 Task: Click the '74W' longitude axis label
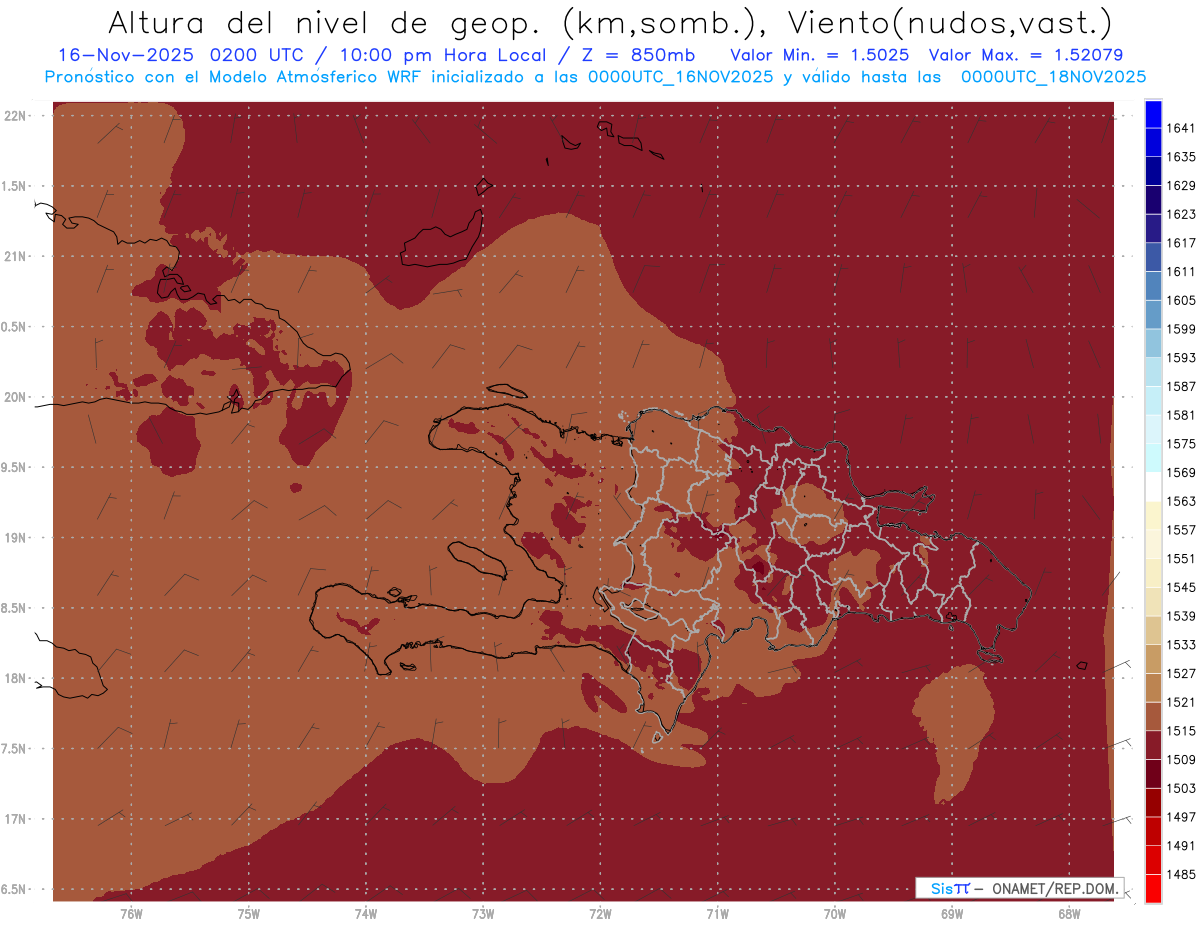point(366,914)
